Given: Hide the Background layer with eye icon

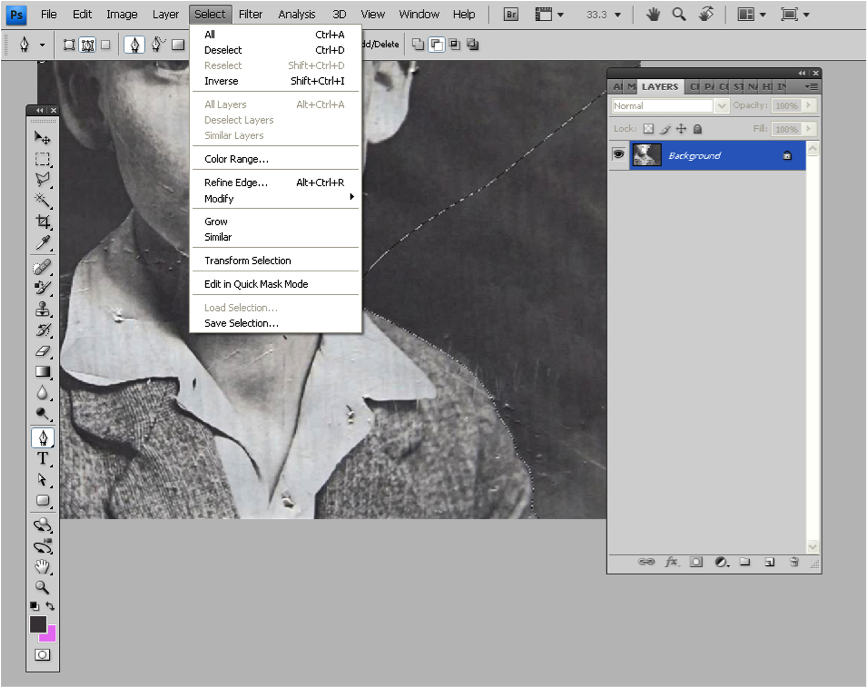Looking at the screenshot, I should 619,155.
